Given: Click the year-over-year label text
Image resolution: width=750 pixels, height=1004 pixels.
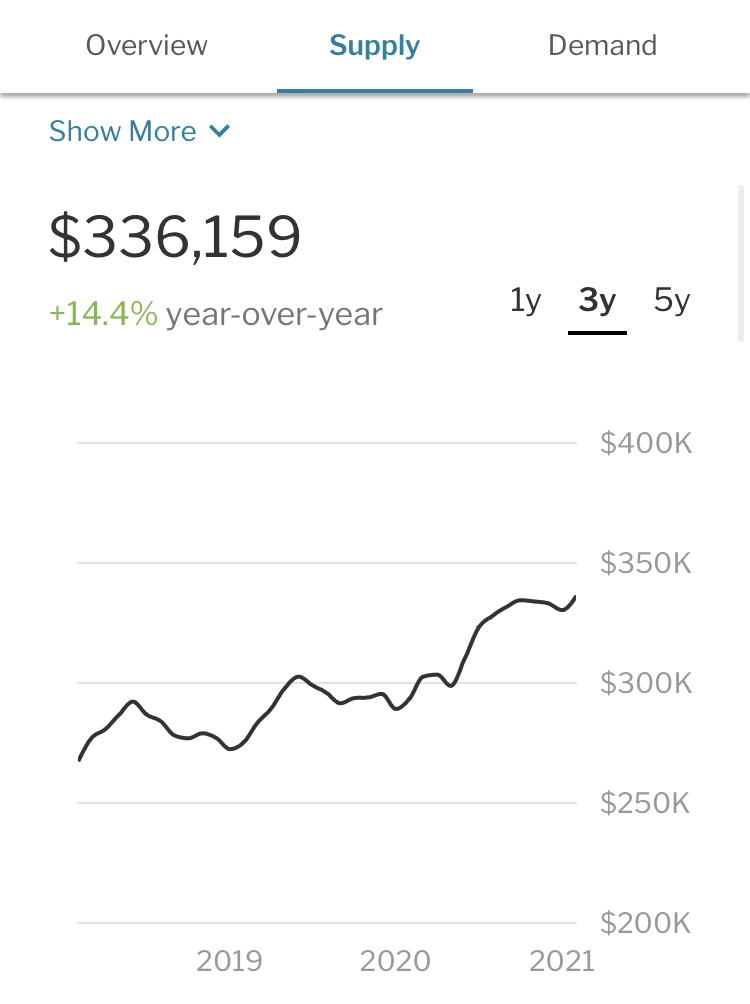Looking at the screenshot, I should click(274, 314).
